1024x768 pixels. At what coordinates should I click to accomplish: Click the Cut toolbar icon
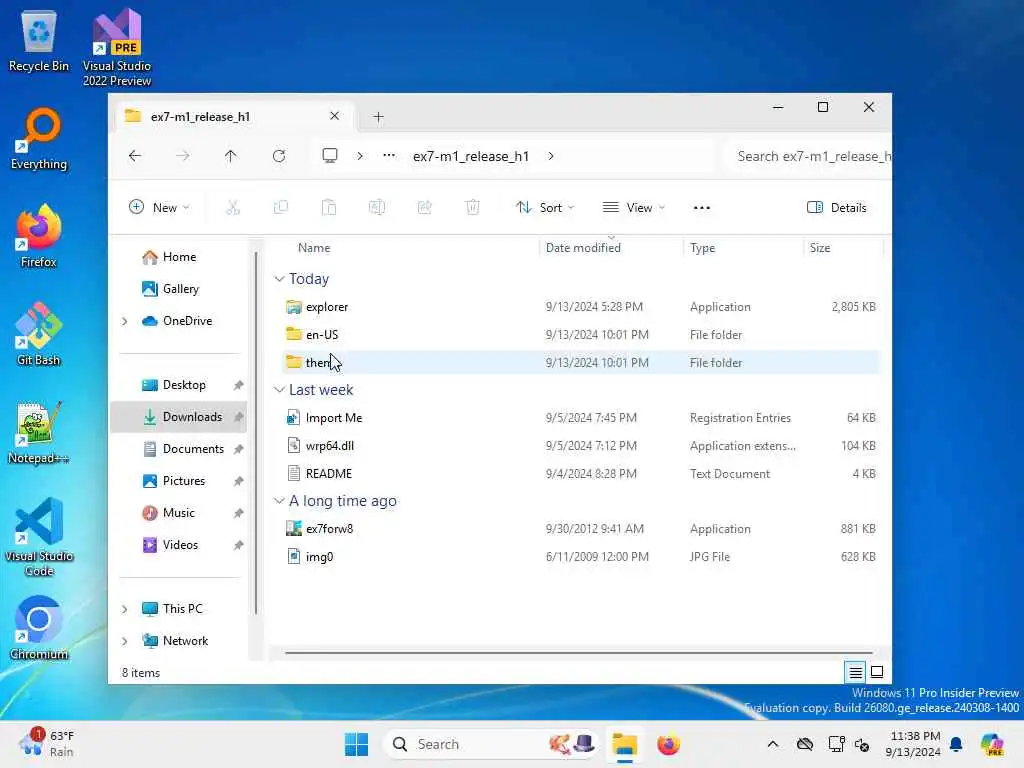[x=232, y=208]
